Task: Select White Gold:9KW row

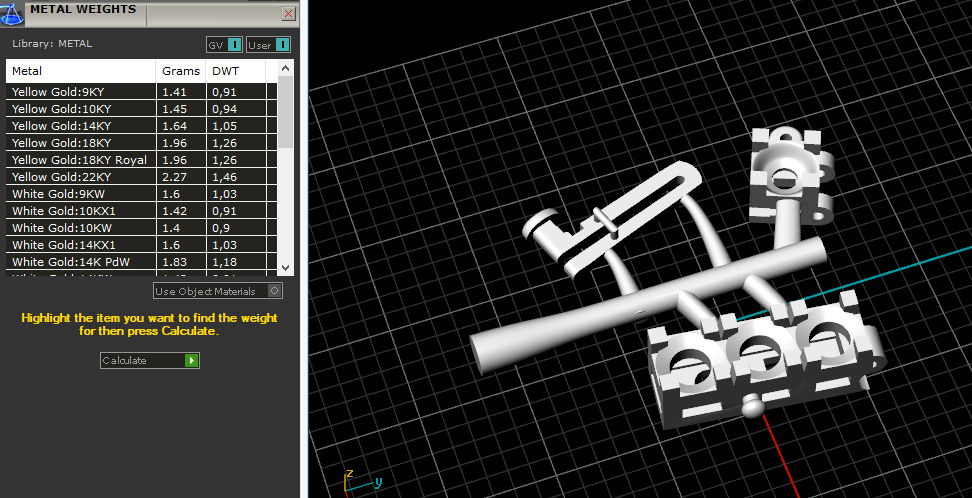Action: point(141,194)
